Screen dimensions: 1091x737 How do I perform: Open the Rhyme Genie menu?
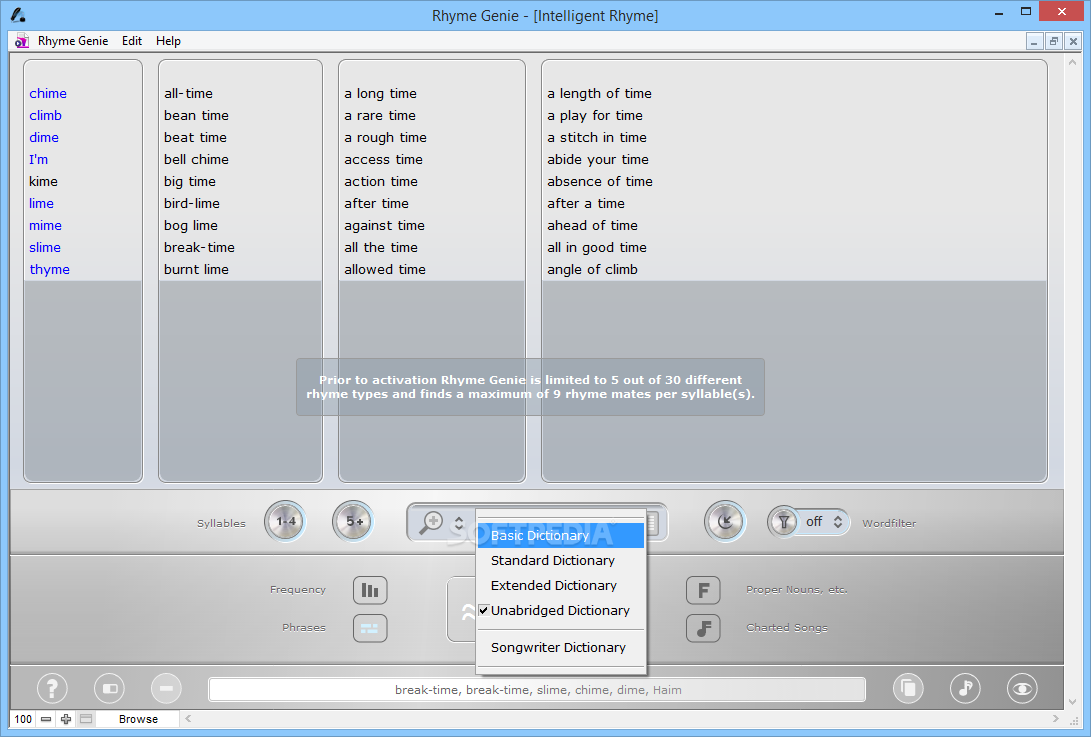pos(73,41)
